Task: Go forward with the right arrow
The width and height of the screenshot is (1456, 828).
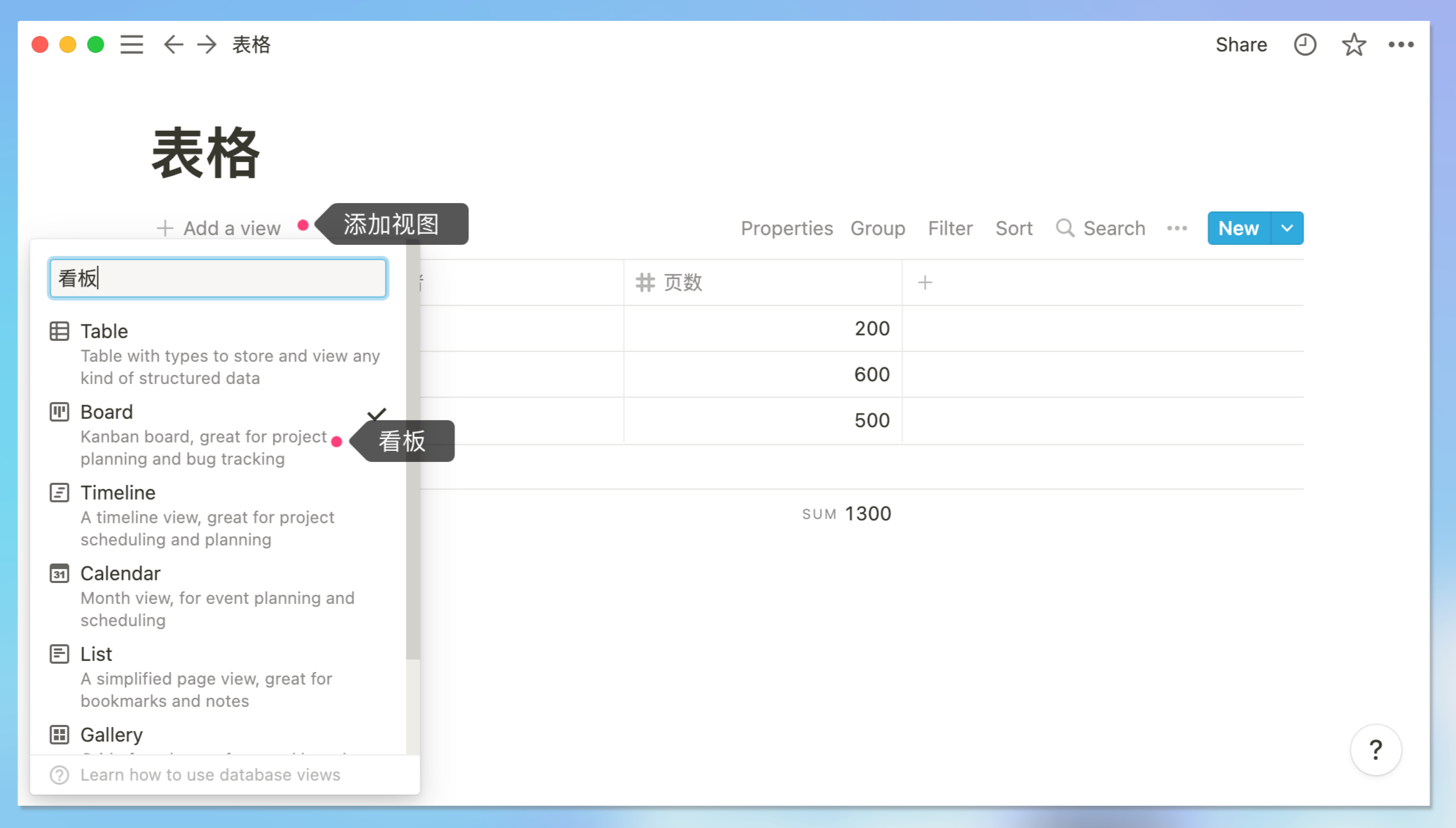Action: [207, 45]
